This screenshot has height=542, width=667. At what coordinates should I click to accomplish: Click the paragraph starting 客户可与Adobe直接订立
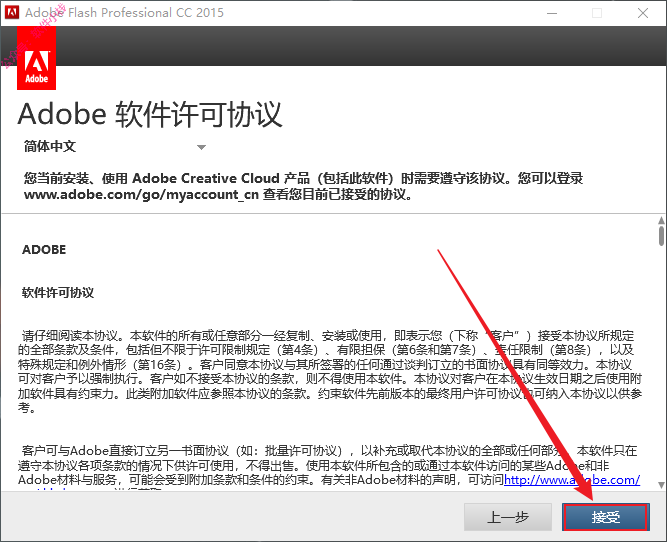[329, 465]
